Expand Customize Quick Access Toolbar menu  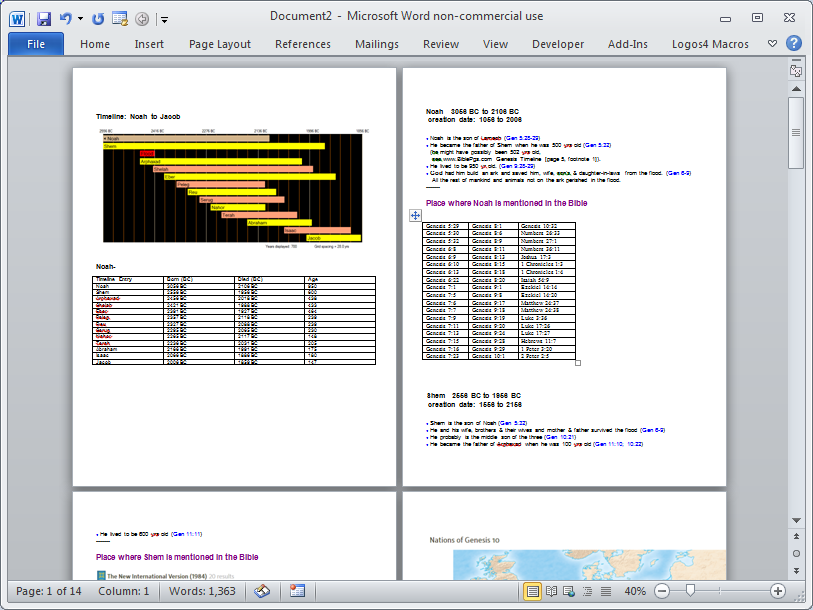point(164,19)
